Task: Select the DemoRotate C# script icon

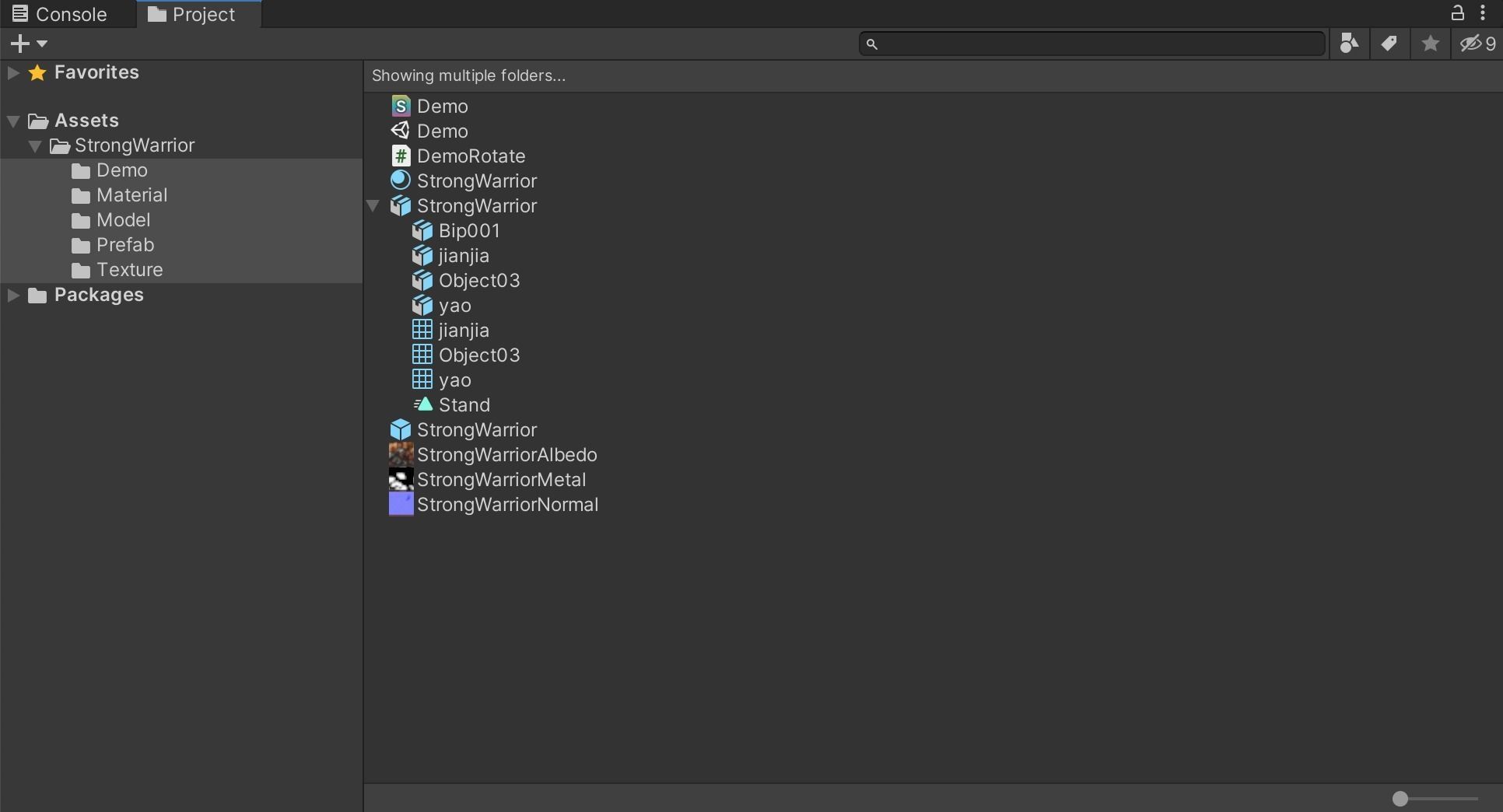Action: pos(401,156)
